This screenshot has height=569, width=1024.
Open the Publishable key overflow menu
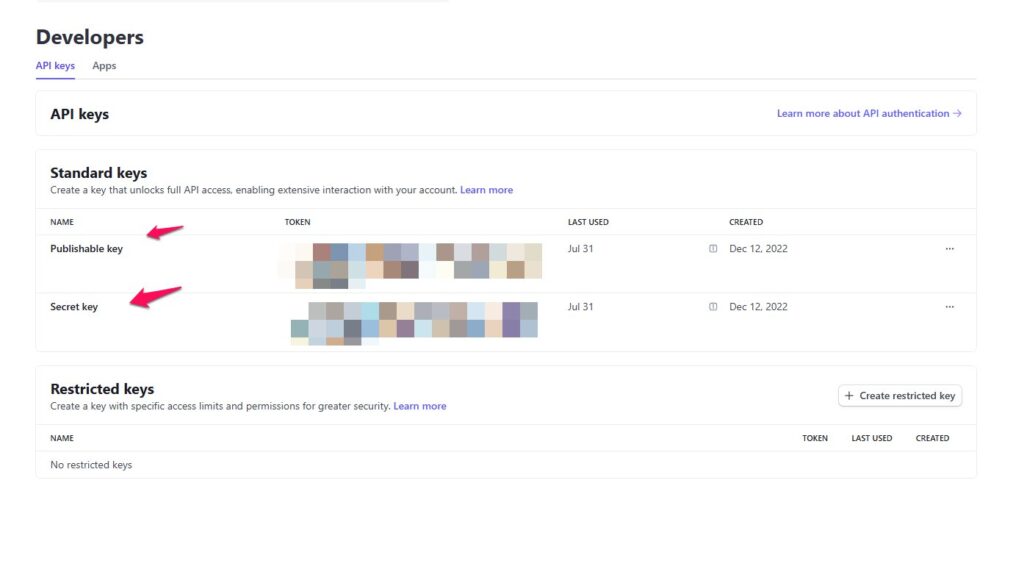pyautogui.click(x=949, y=249)
